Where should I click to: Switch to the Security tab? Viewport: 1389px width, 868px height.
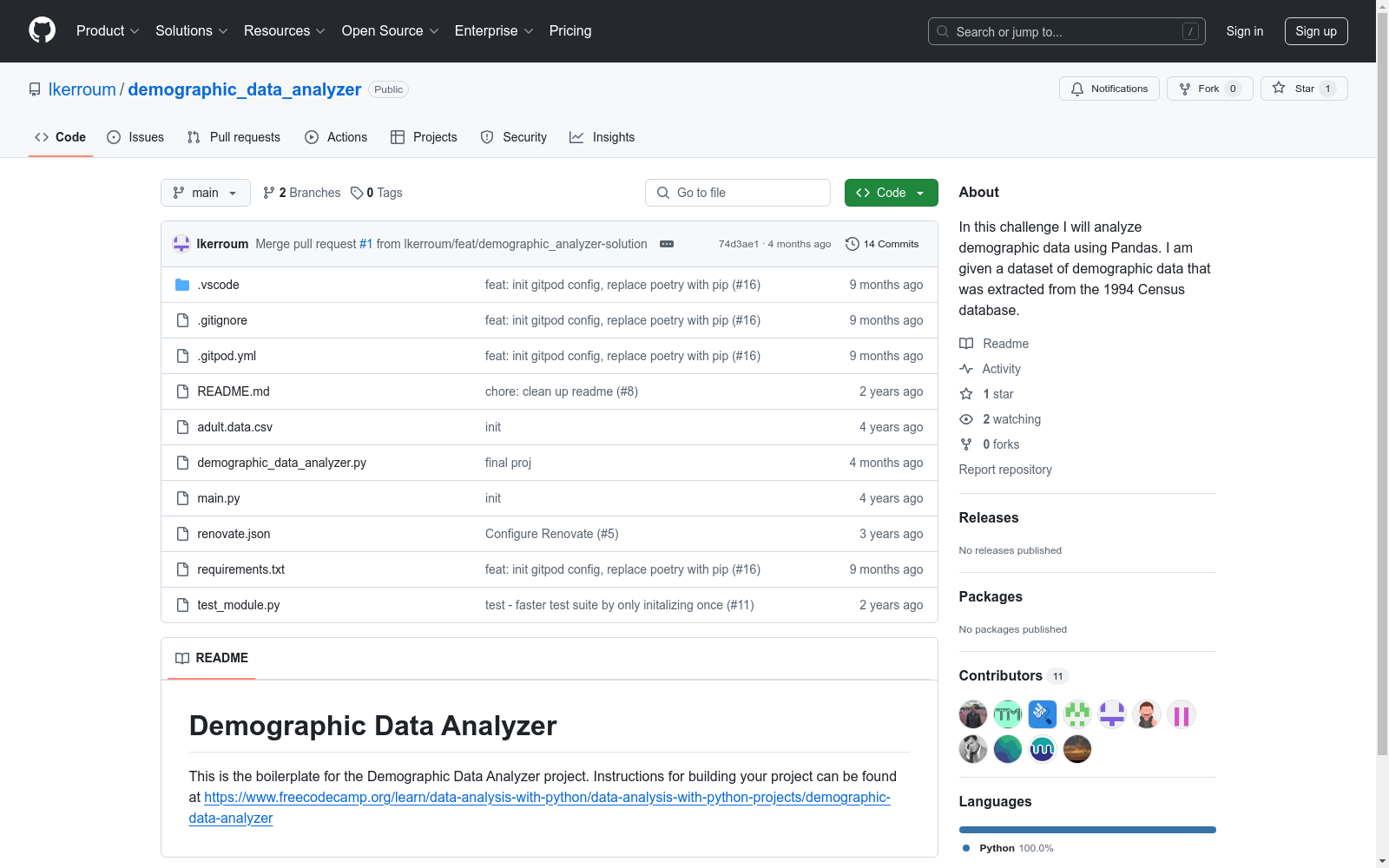pyautogui.click(x=514, y=137)
